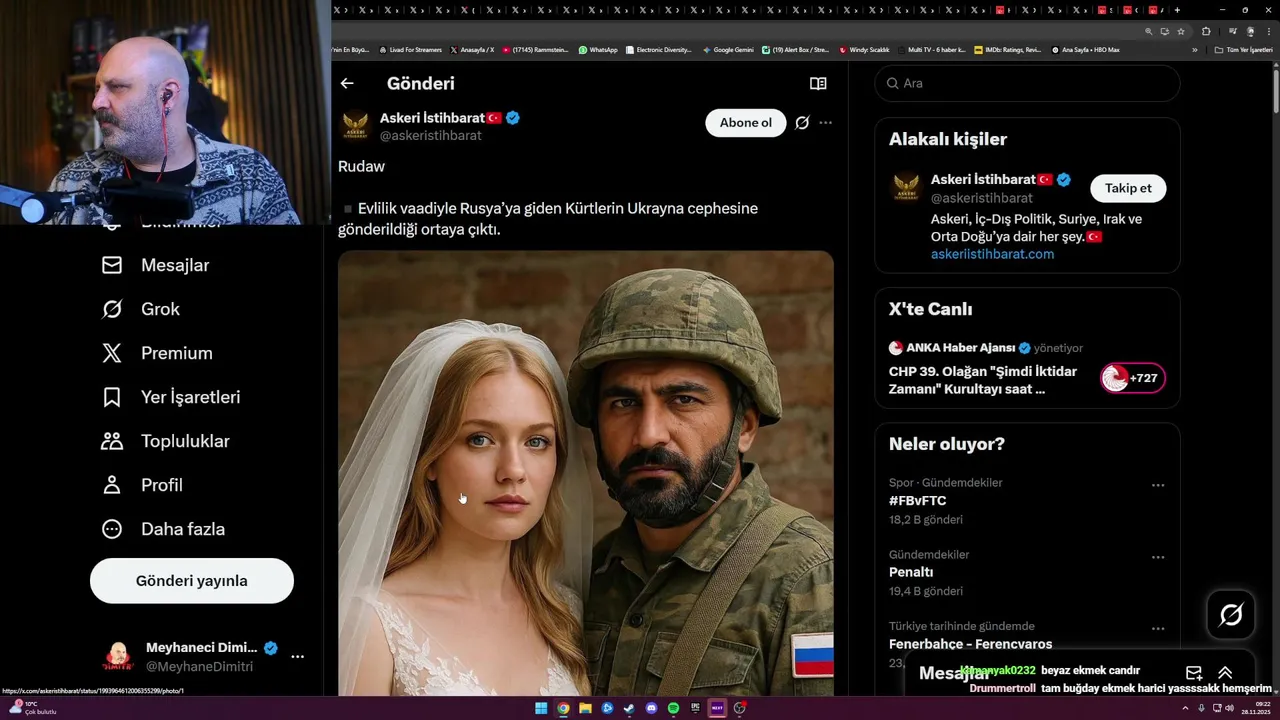Open browser extensions puzzle icon
Viewport: 1280px width, 720px height.
pos(1206,31)
